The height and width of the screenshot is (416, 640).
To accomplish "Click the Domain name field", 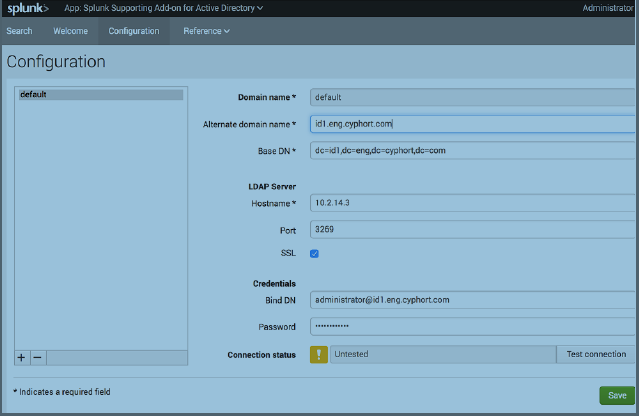I will (472, 97).
